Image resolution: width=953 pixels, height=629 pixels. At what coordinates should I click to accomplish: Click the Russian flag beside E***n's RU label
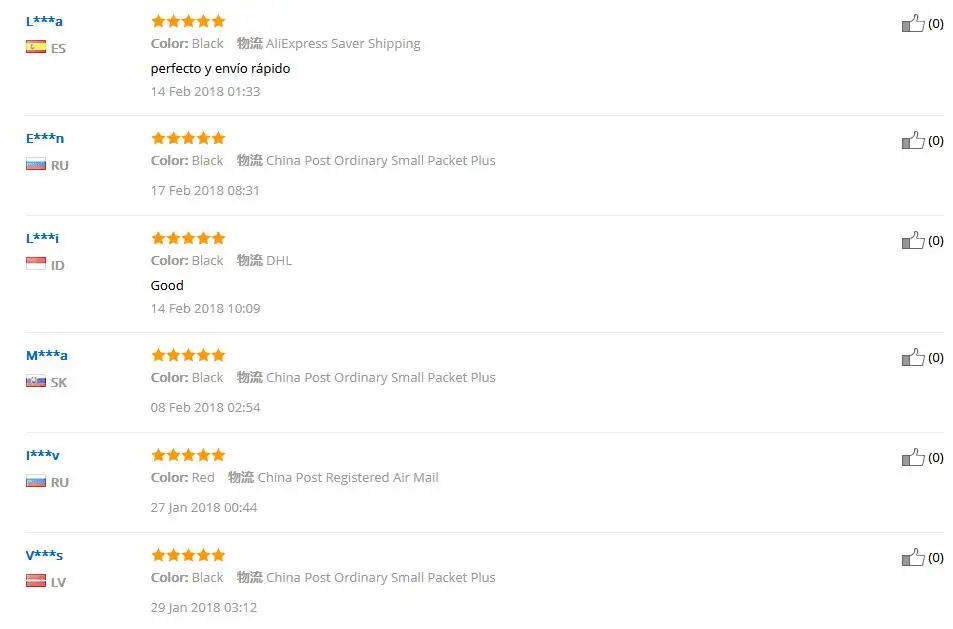[x=36, y=164]
